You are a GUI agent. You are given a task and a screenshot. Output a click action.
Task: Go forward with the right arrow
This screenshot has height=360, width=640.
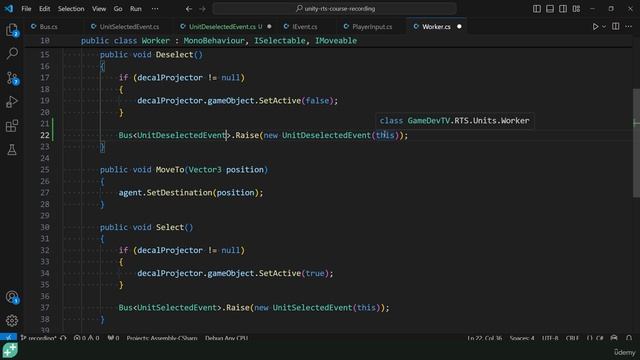[202, 9]
